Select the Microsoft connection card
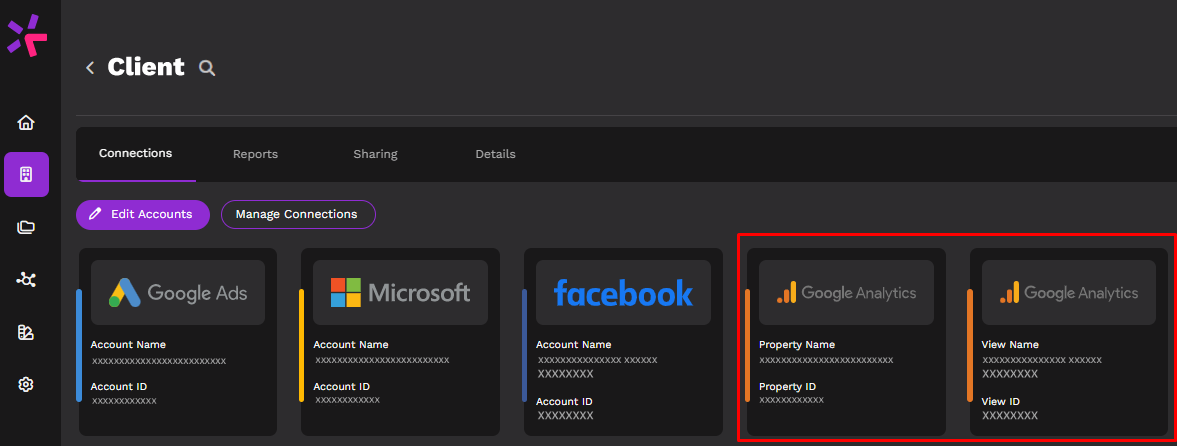This screenshot has height=446, width=1177. click(400, 341)
